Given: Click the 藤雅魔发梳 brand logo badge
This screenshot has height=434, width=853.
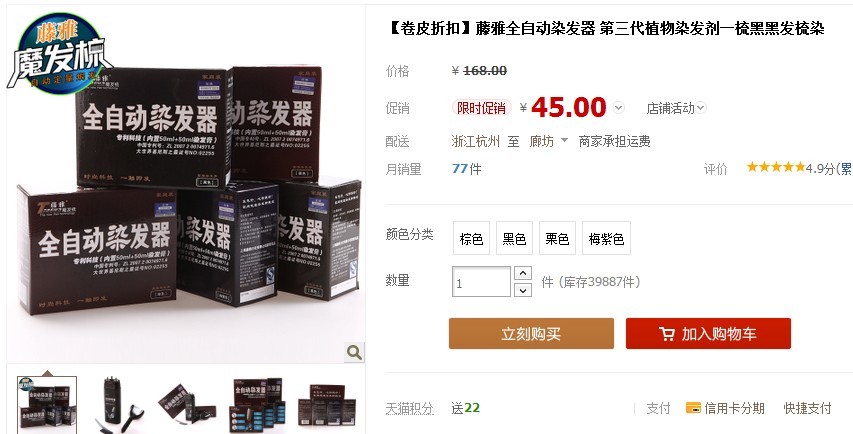Looking at the screenshot, I should pyautogui.click(x=59, y=53).
